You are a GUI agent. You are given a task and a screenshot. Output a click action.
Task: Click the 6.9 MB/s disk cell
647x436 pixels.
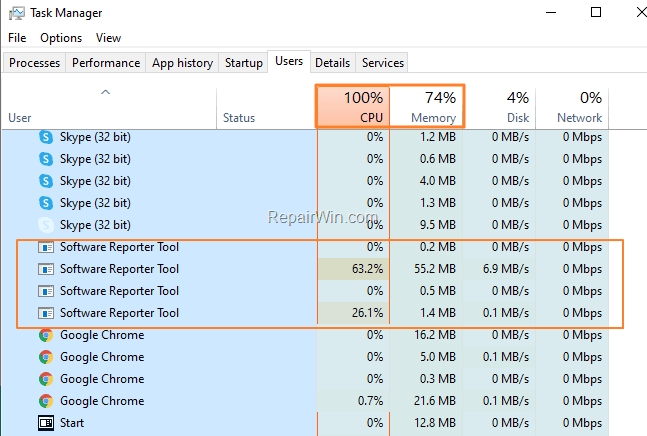click(x=499, y=269)
